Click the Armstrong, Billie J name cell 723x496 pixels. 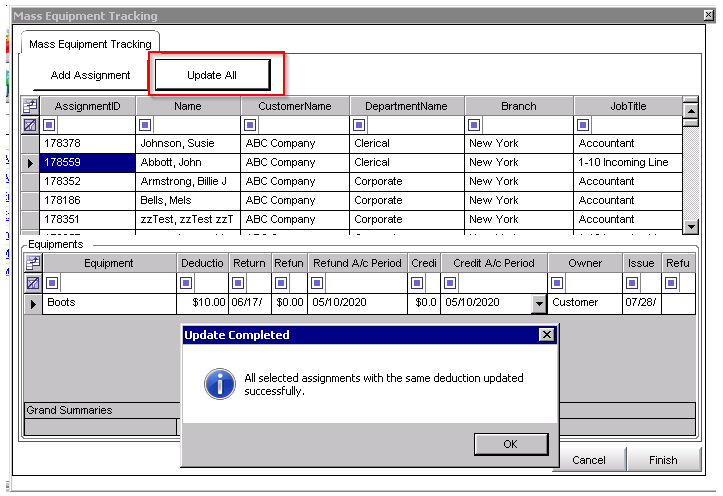tap(188, 182)
